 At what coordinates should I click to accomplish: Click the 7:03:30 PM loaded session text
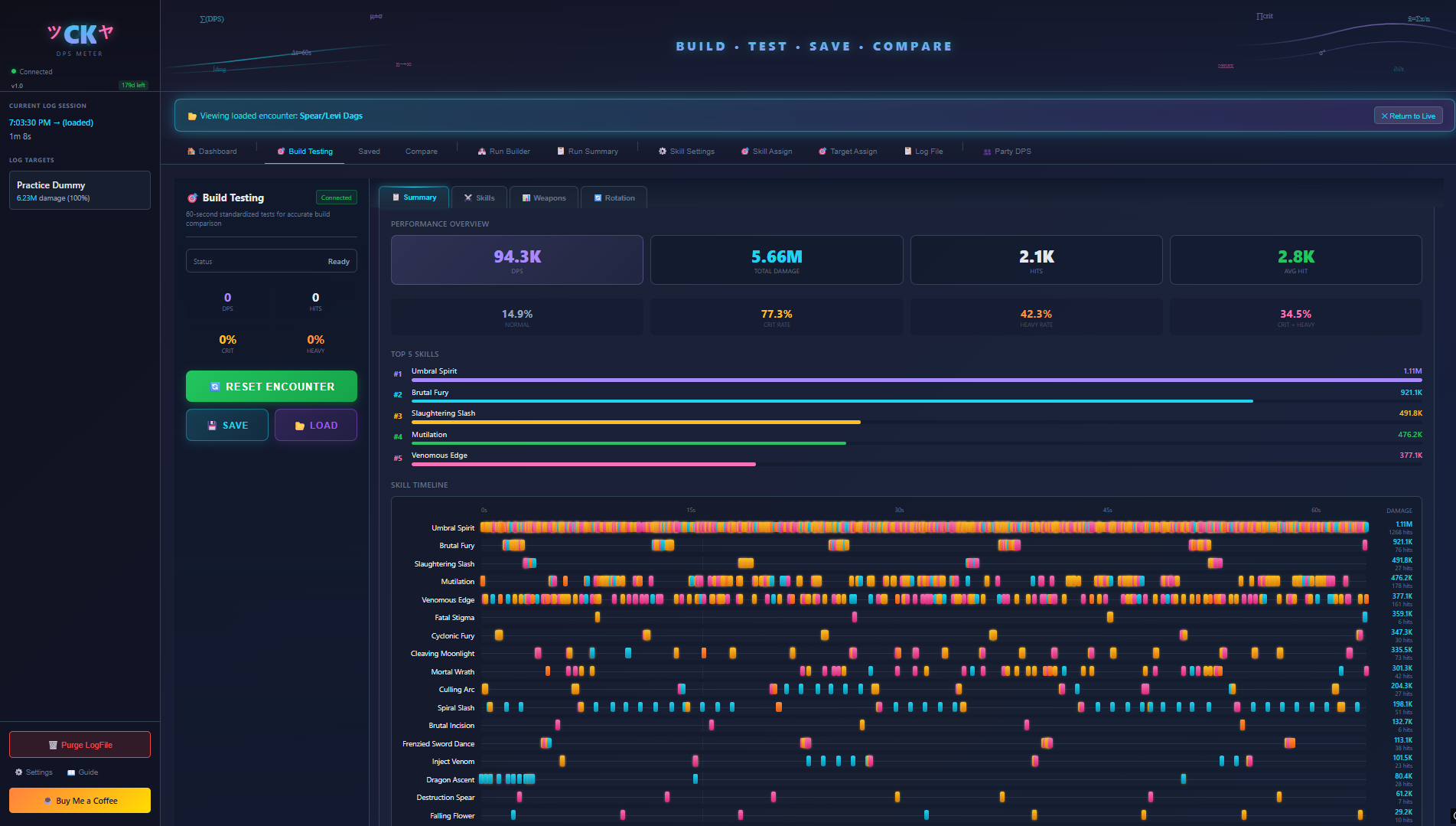coord(51,122)
